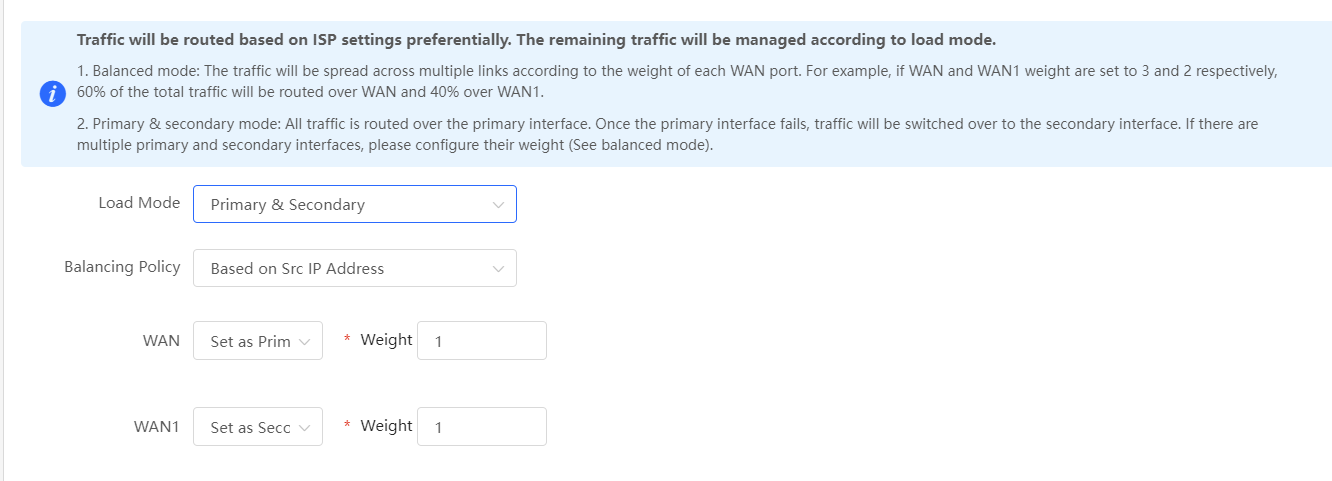
Task: Click the Load Mode field label
Action: 139,203
